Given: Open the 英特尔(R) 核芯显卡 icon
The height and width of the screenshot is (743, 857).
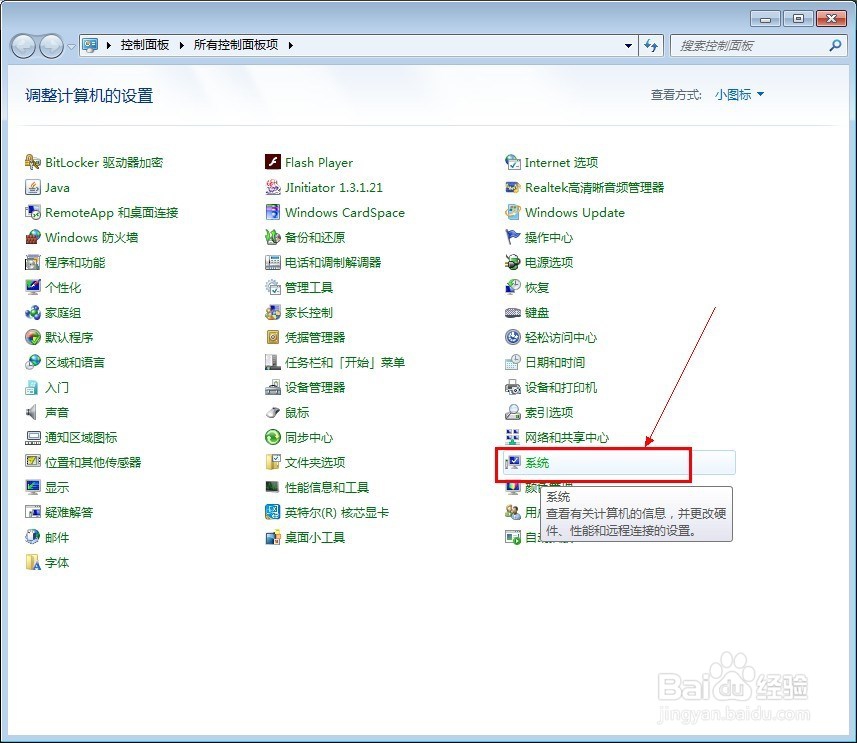Looking at the screenshot, I should tap(273, 512).
